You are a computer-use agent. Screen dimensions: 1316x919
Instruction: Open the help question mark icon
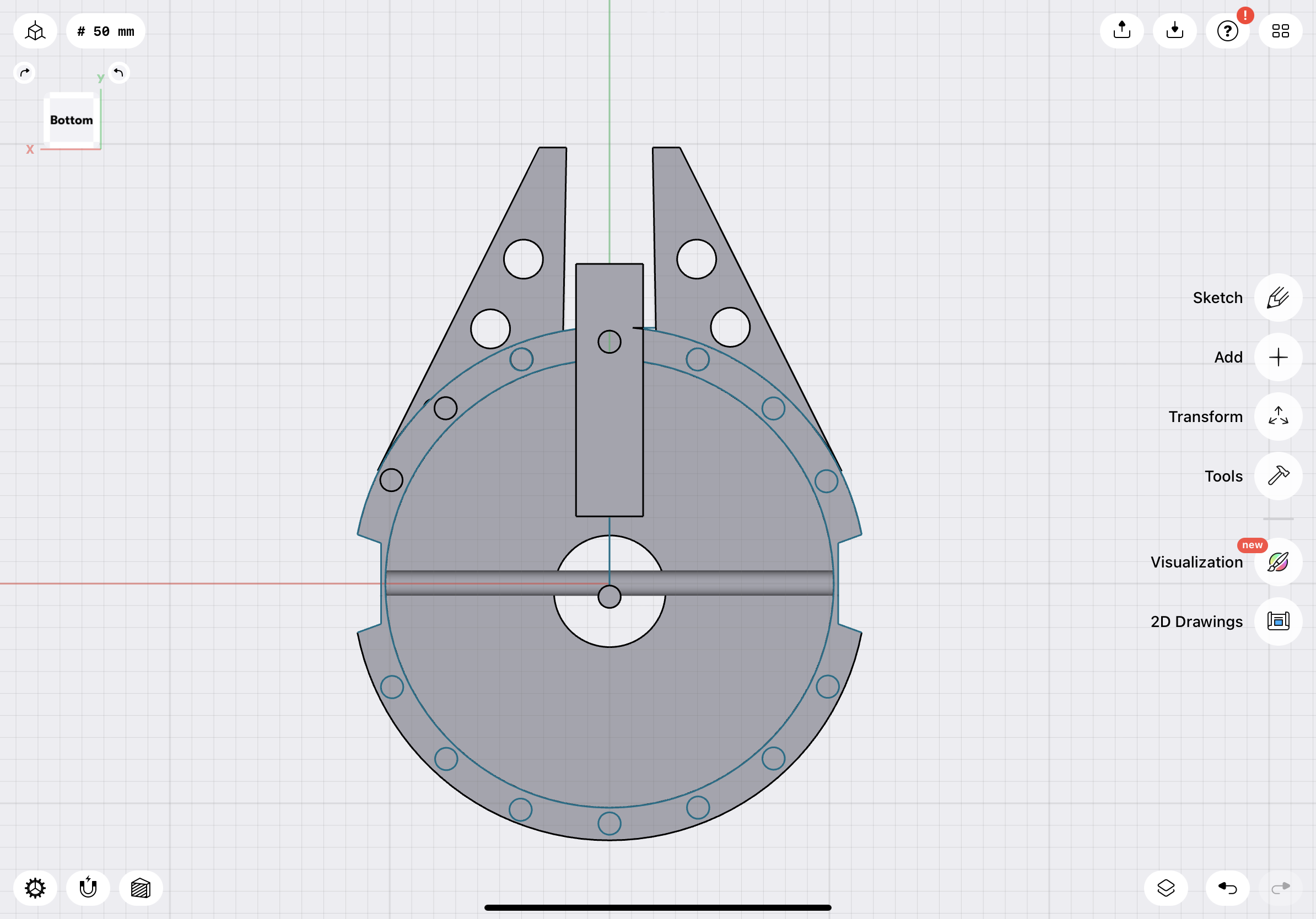coord(1227,31)
